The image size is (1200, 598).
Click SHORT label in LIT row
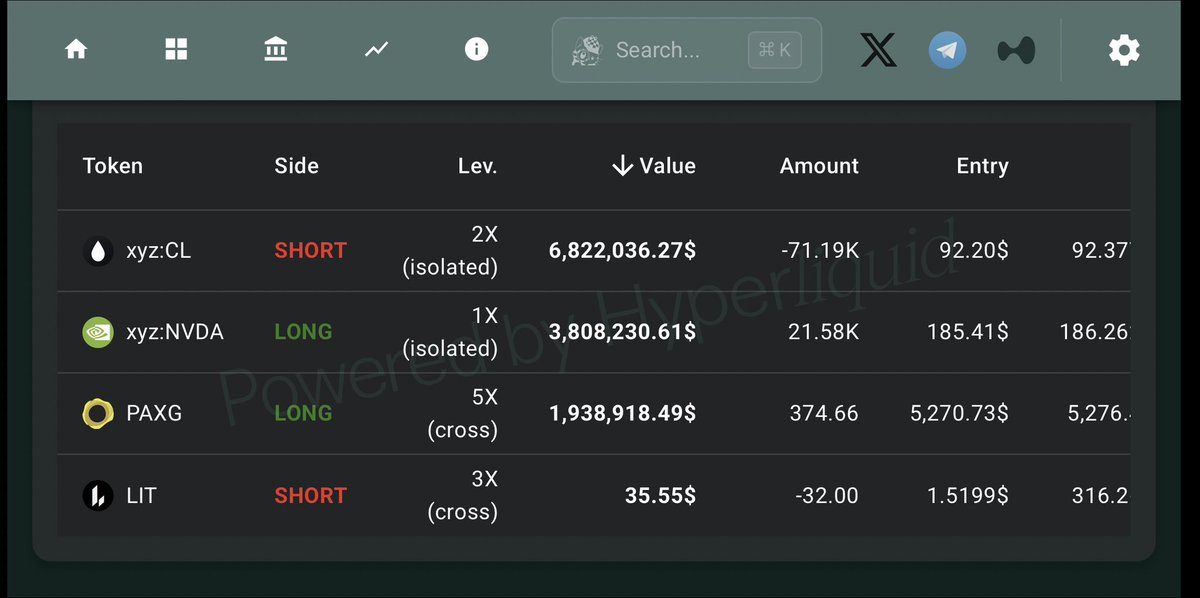tap(311, 495)
